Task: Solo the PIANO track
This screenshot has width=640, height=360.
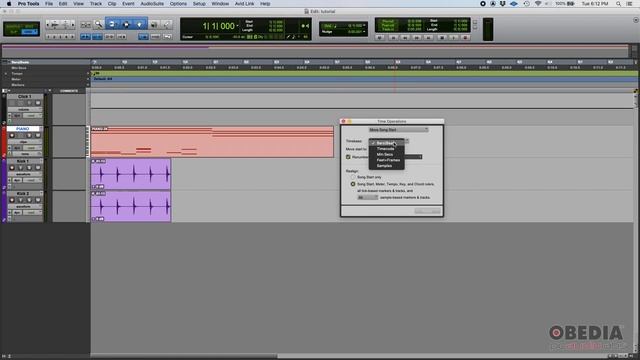Action: (x=29, y=136)
